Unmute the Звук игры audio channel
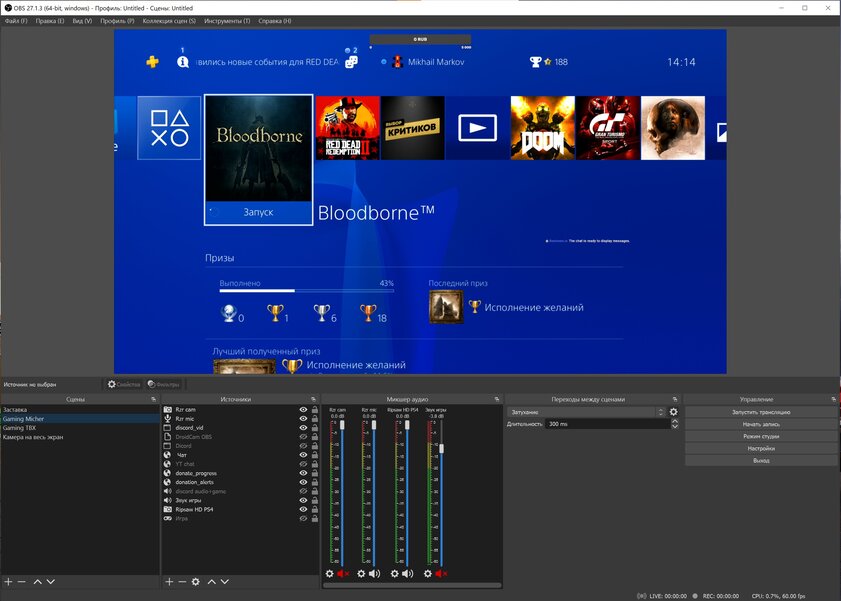Screen dimensions: 841x601 point(441,574)
